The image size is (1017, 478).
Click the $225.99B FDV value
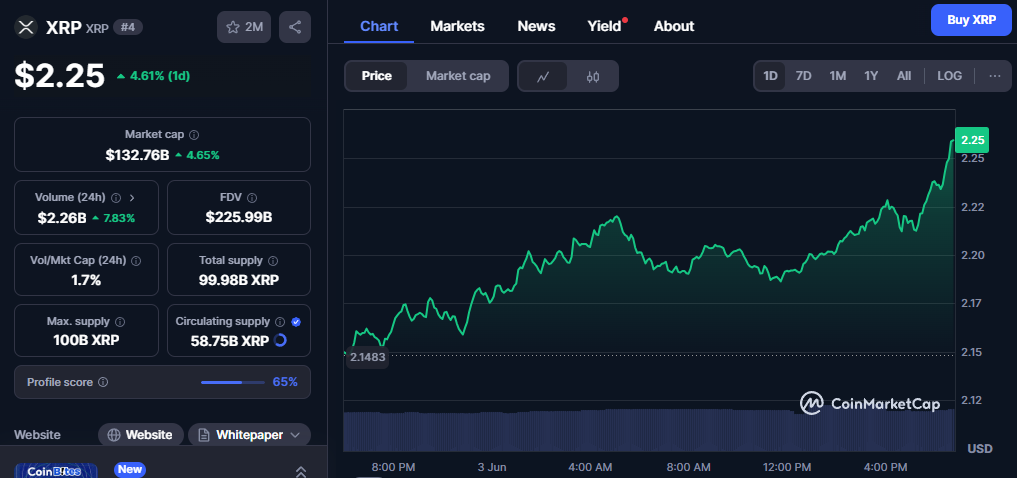(x=239, y=217)
